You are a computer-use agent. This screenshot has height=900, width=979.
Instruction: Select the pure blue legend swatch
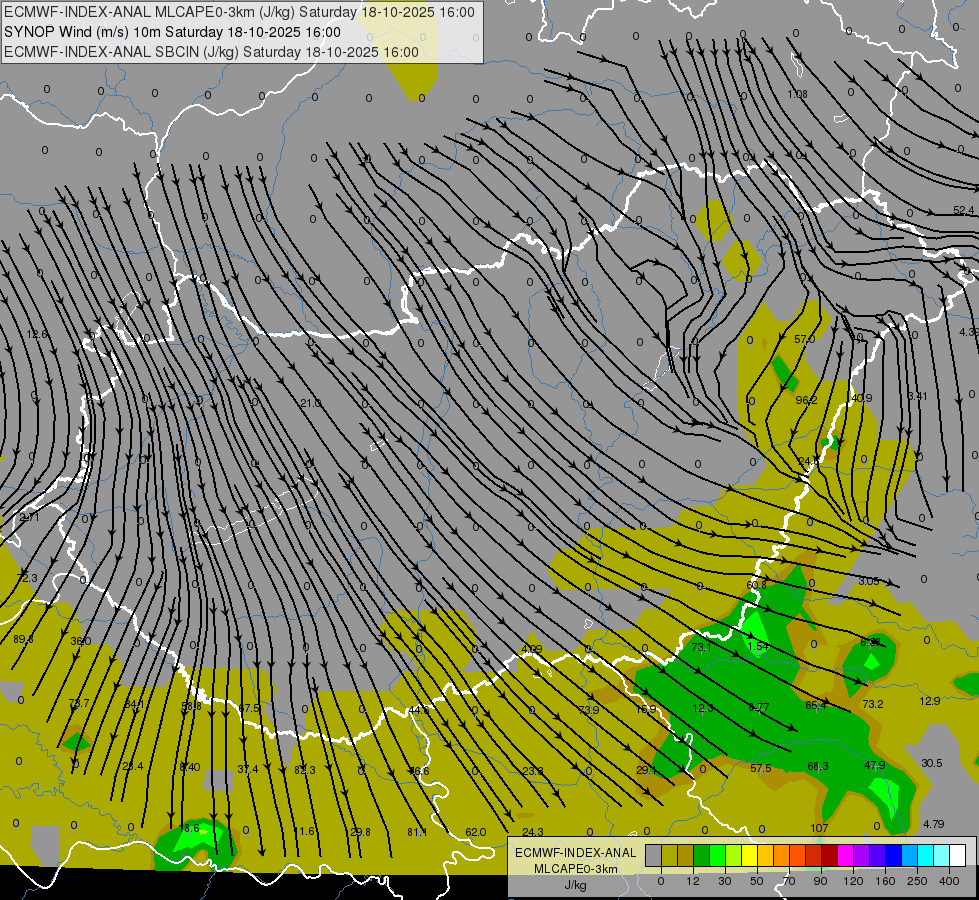click(894, 855)
